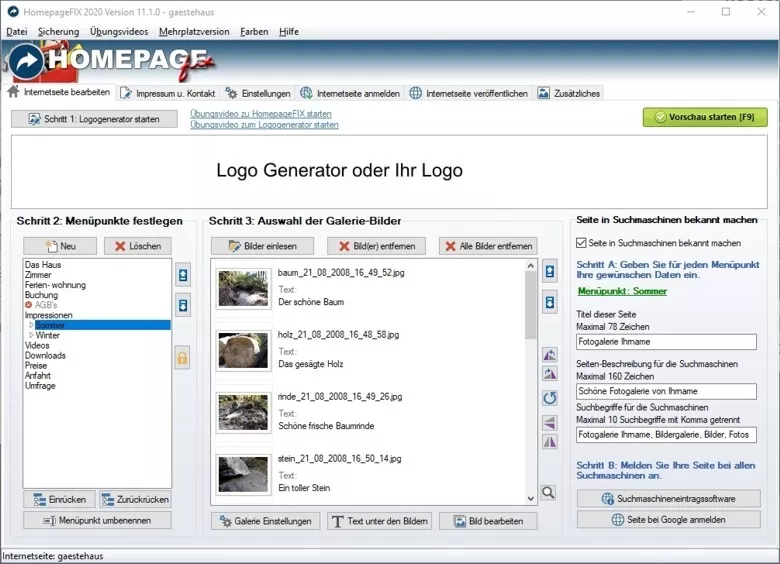Screen dimensions: 780x564
Task: Rotate image clockwise with the lower rotate icon
Action: point(550,374)
